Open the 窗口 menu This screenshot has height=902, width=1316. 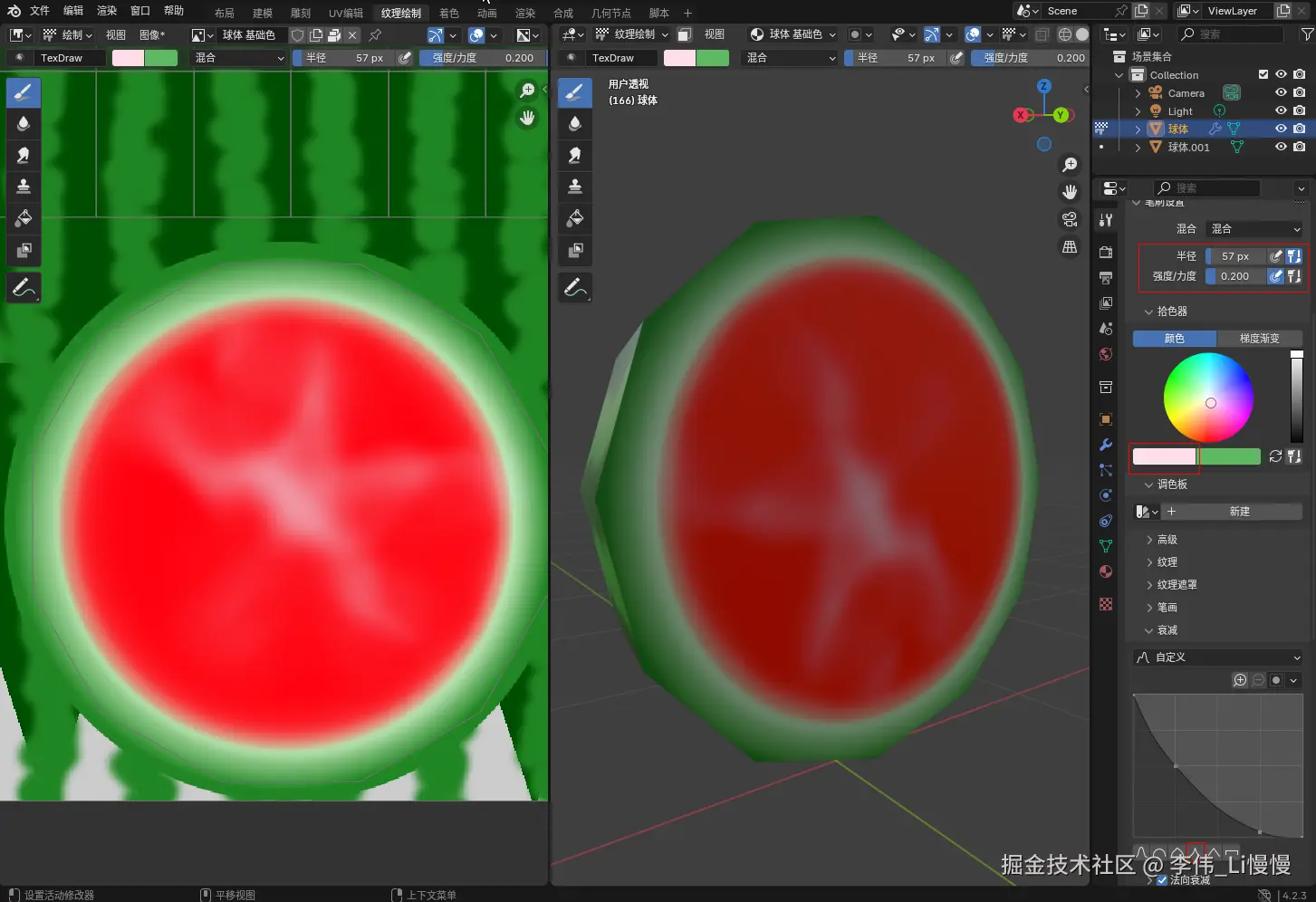coord(140,11)
